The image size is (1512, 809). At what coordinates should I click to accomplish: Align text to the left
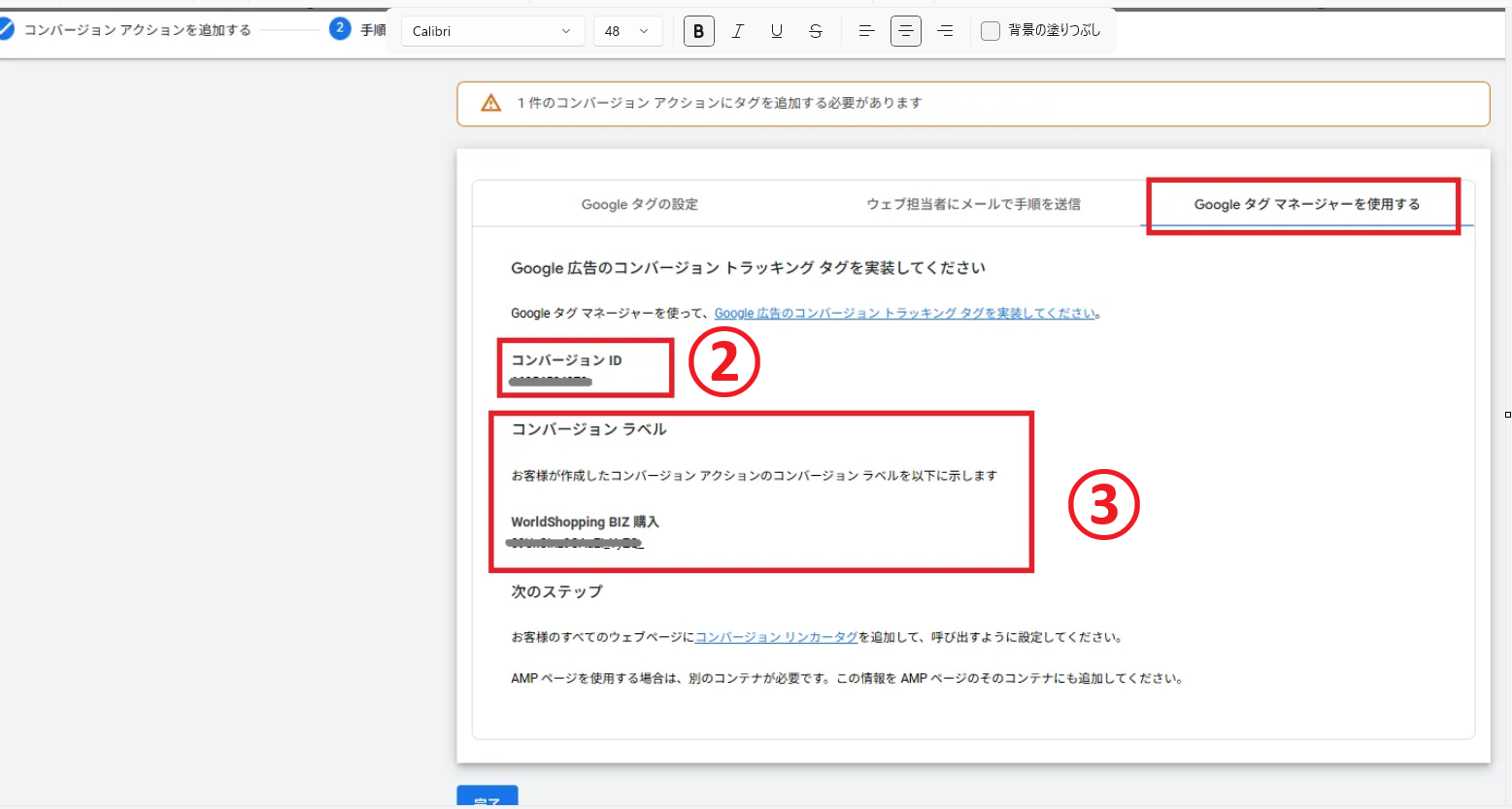tap(866, 31)
